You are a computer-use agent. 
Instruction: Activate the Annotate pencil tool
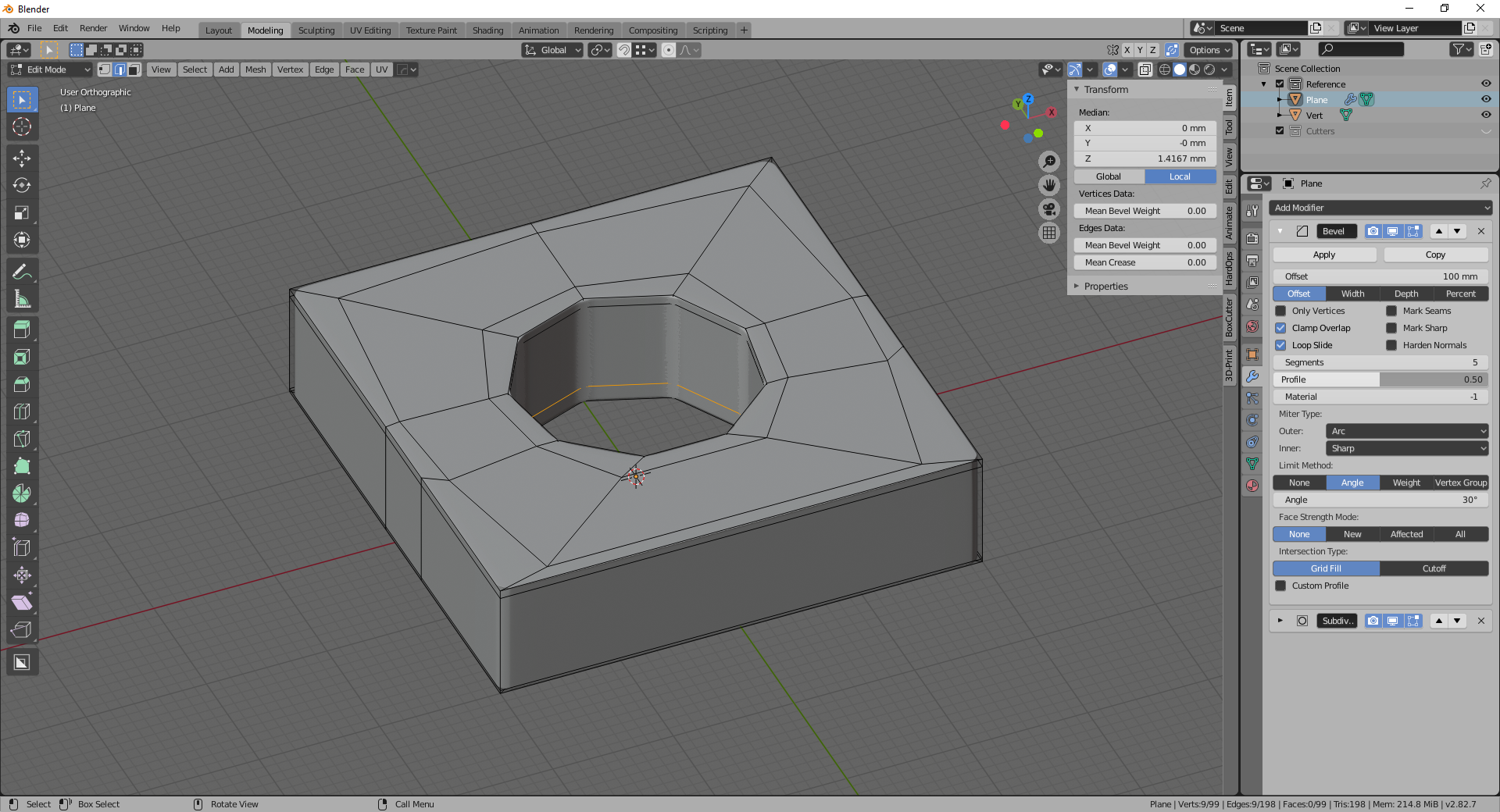[22, 272]
